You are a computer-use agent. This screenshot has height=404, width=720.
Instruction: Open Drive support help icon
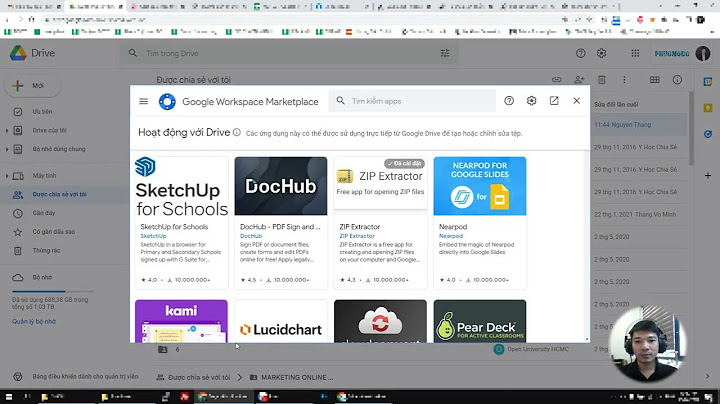point(580,53)
